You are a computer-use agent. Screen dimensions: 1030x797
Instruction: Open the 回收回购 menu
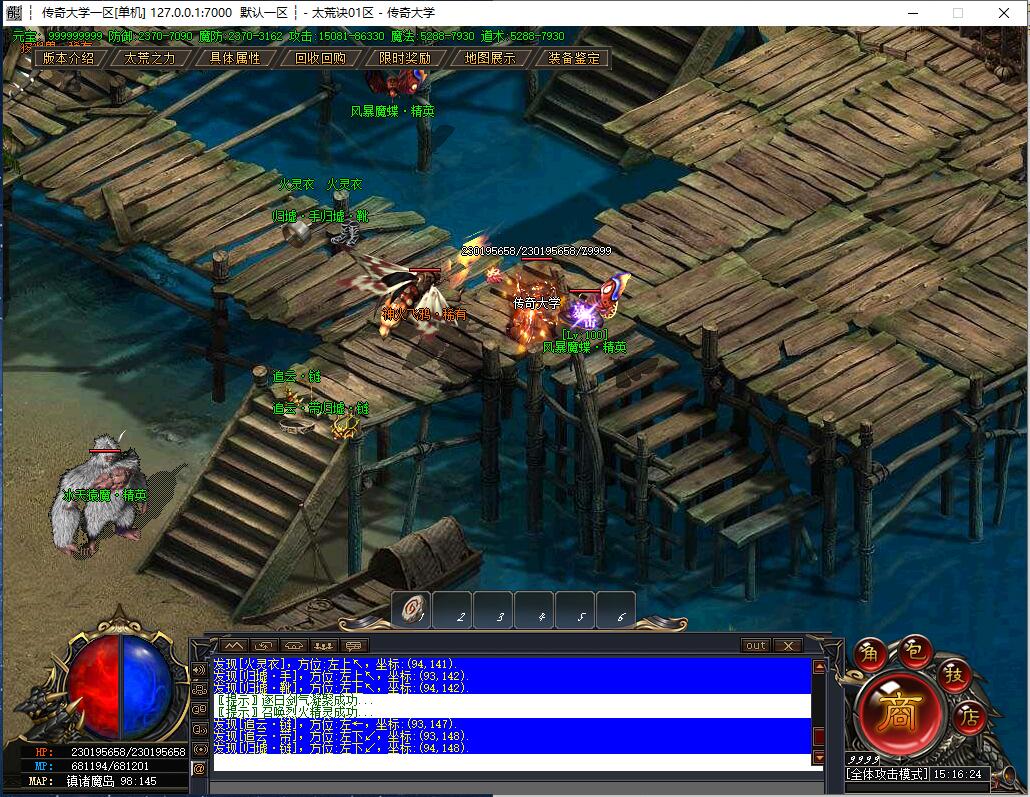click(320, 58)
